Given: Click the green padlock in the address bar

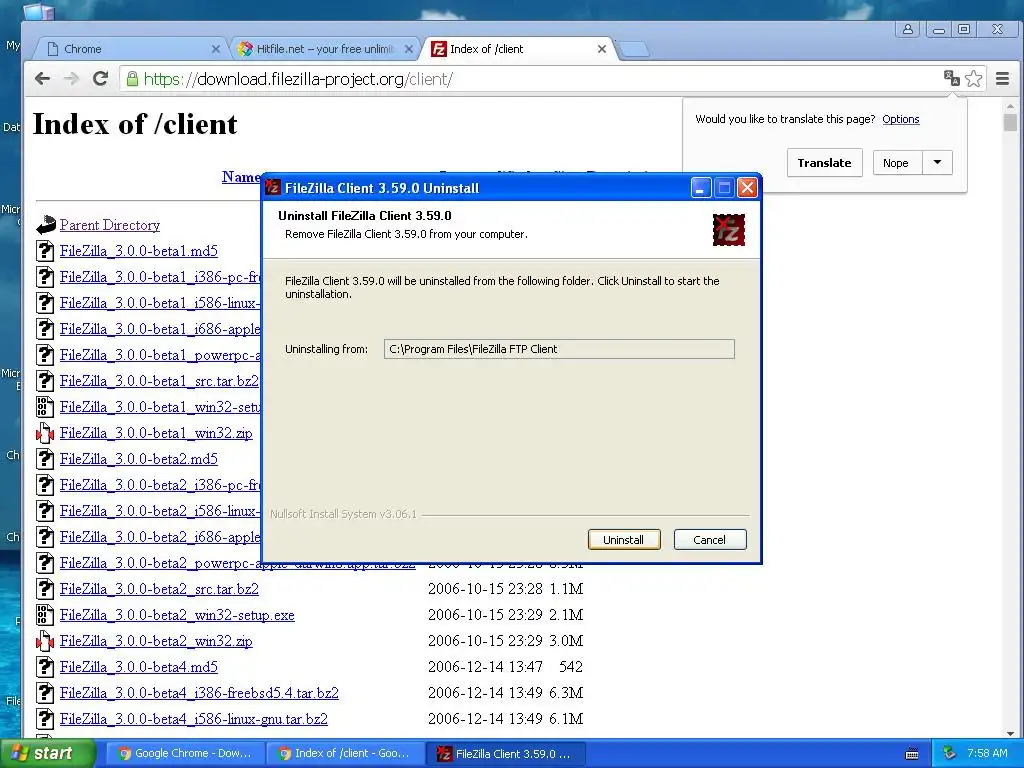Looking at the screenshot, I should tap(132, 79).
